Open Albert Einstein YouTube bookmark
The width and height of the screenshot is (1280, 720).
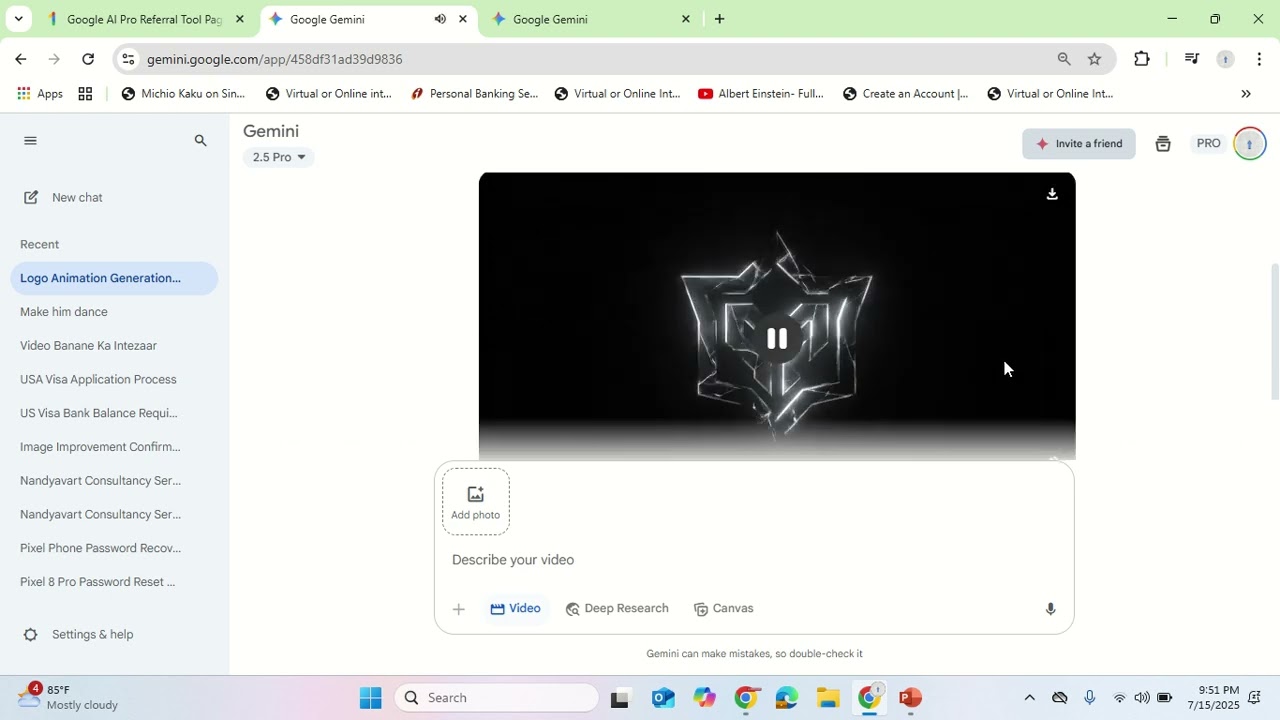point(761,94)
